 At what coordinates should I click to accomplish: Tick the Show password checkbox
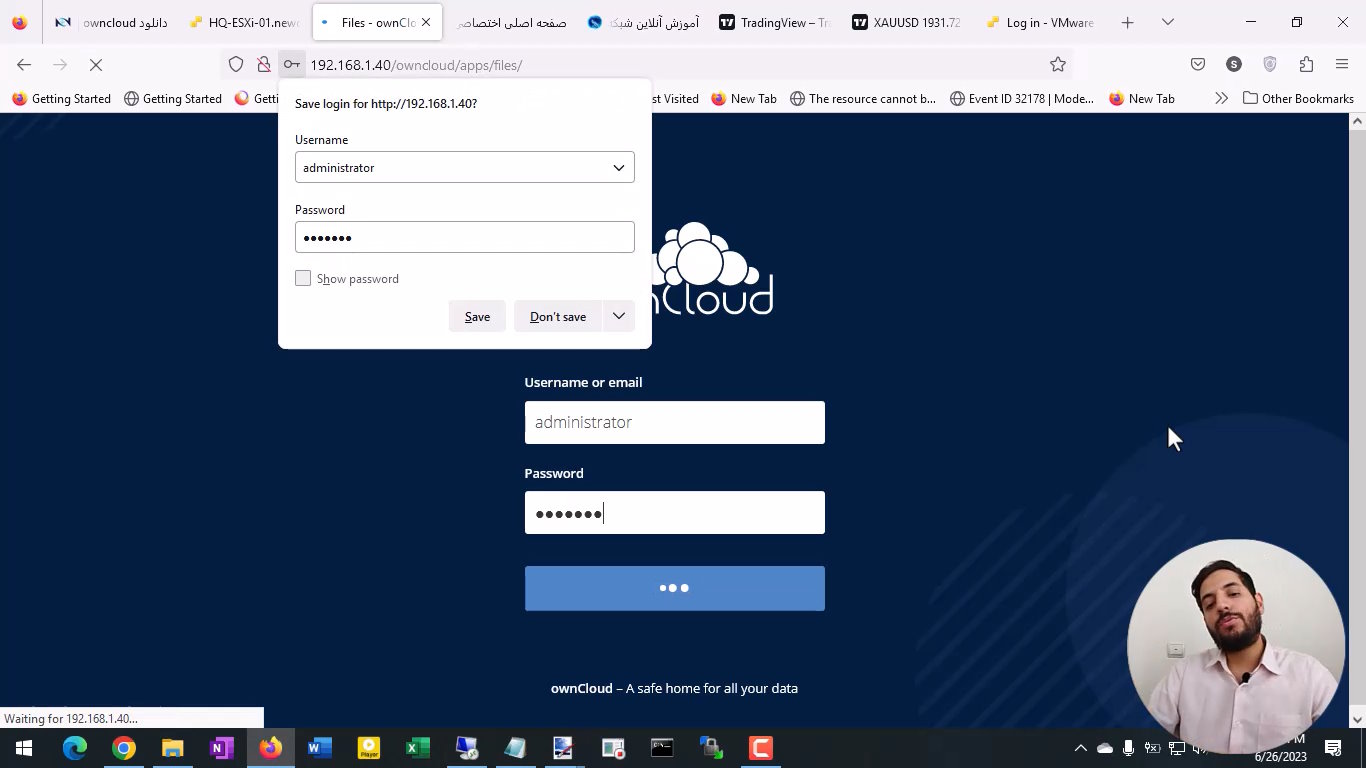point(303,278)
